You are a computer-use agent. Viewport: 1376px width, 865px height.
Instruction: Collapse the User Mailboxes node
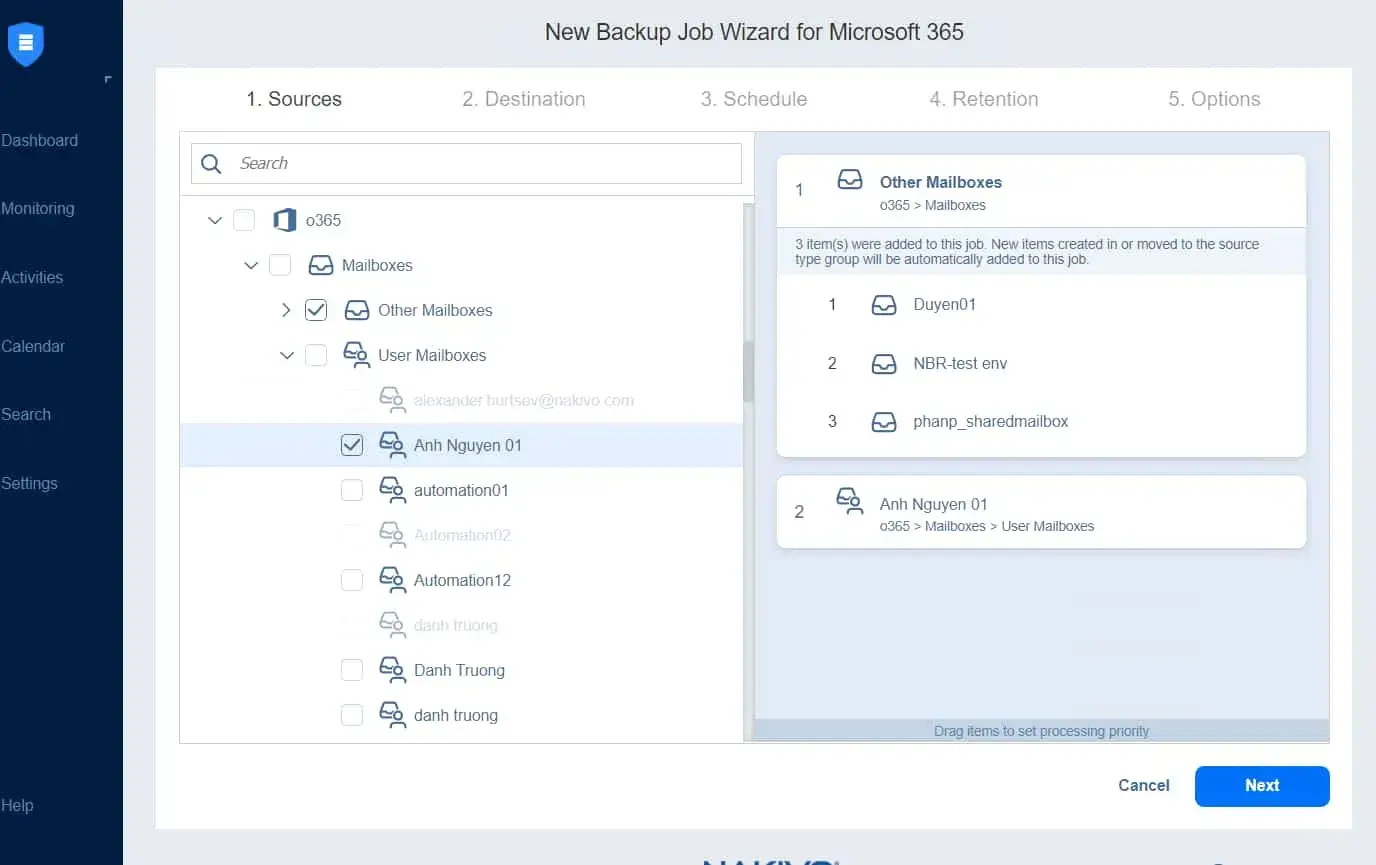coord(287,355)
